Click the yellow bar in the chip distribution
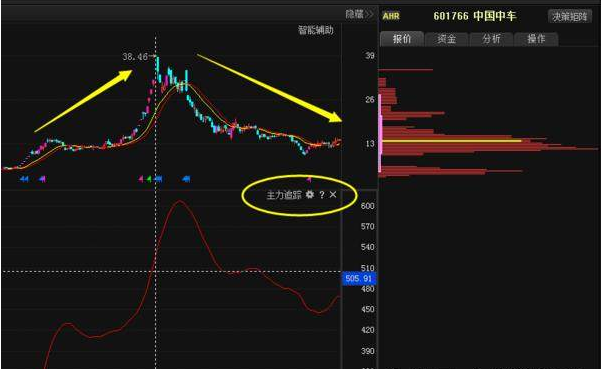Viewport: 602px width, 369px height. [x=452, y=141]
